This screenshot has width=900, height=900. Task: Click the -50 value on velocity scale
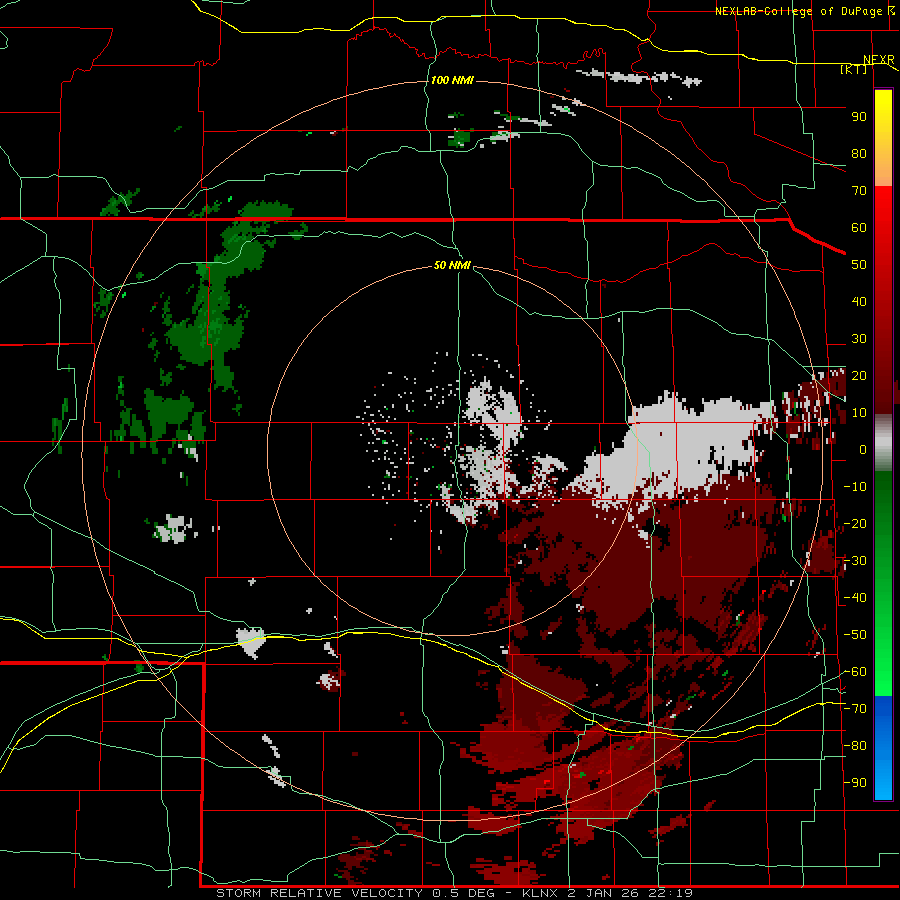(x=855, y=635)
